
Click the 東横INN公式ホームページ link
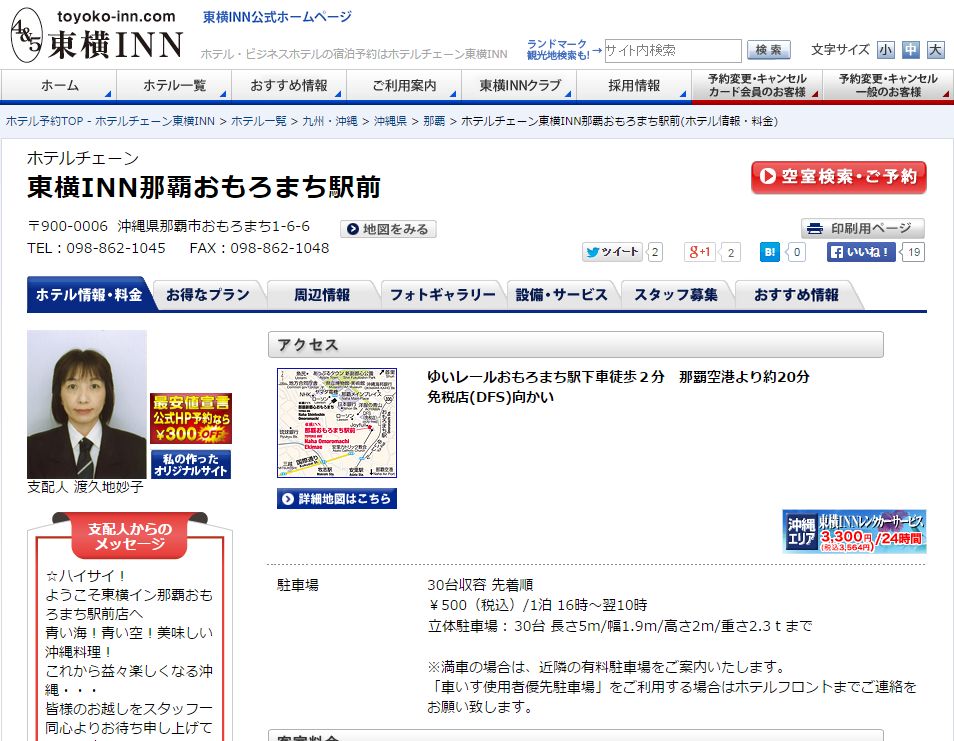coord(277,17)
